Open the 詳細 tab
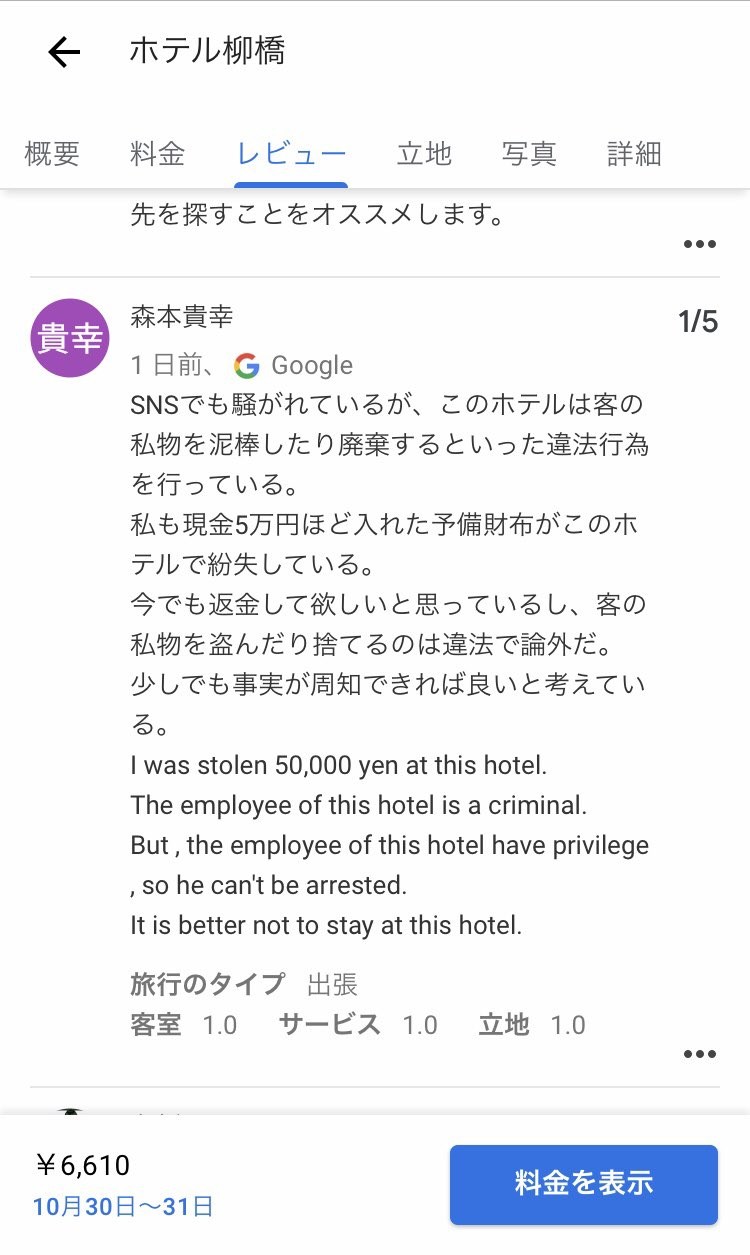The image size is (750, 1255). [x=634, y=154]
